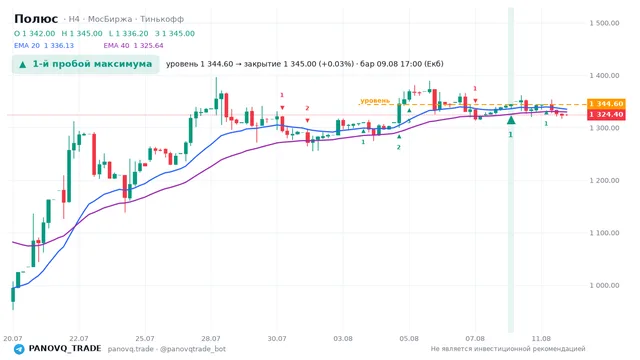Click red down-arrow marker labeled 2
Viewport: 640px width, 360px height.
[307, 120]
